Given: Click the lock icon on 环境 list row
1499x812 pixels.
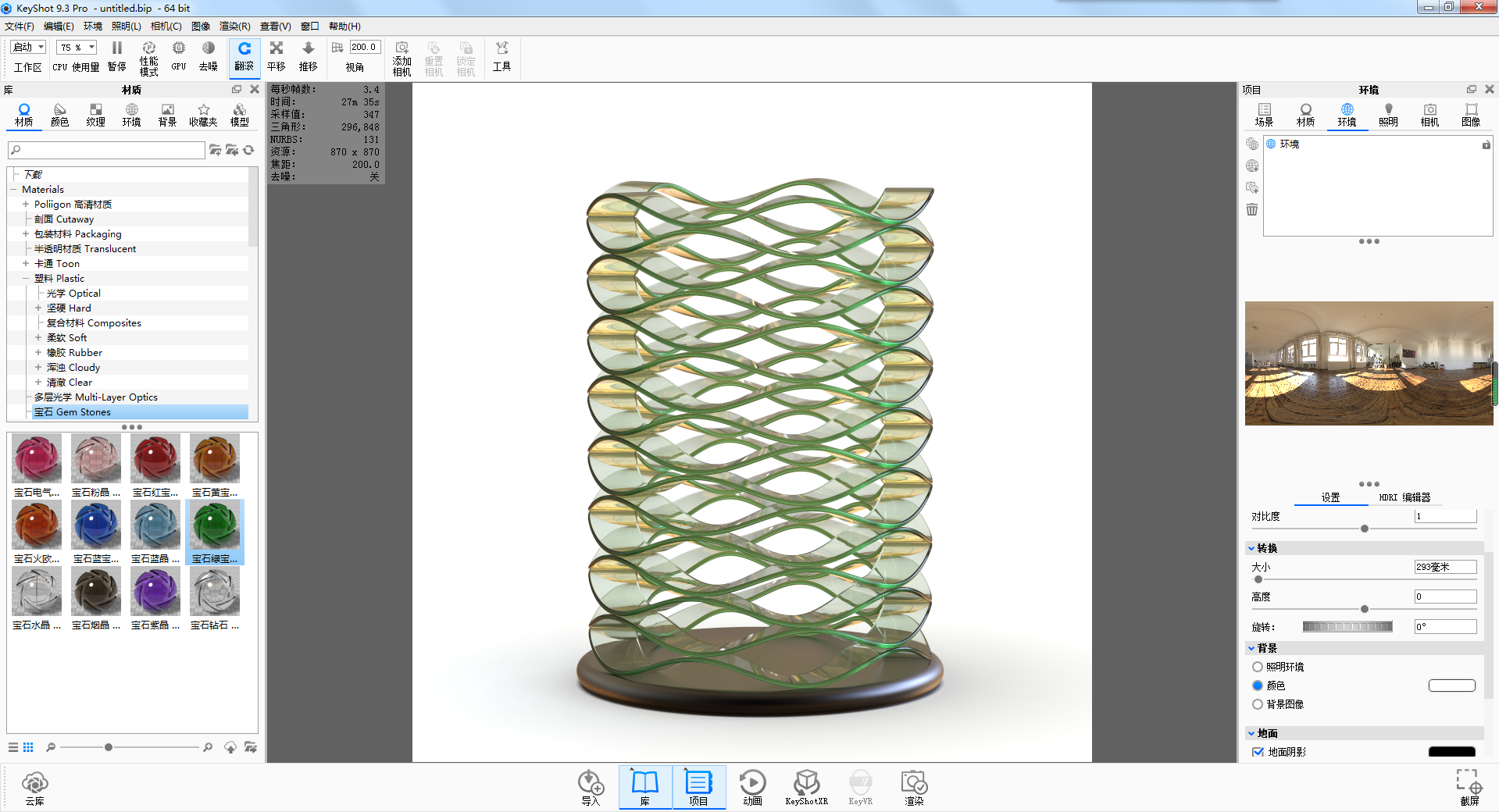Looking at the screenshot, I should 1486,144.
